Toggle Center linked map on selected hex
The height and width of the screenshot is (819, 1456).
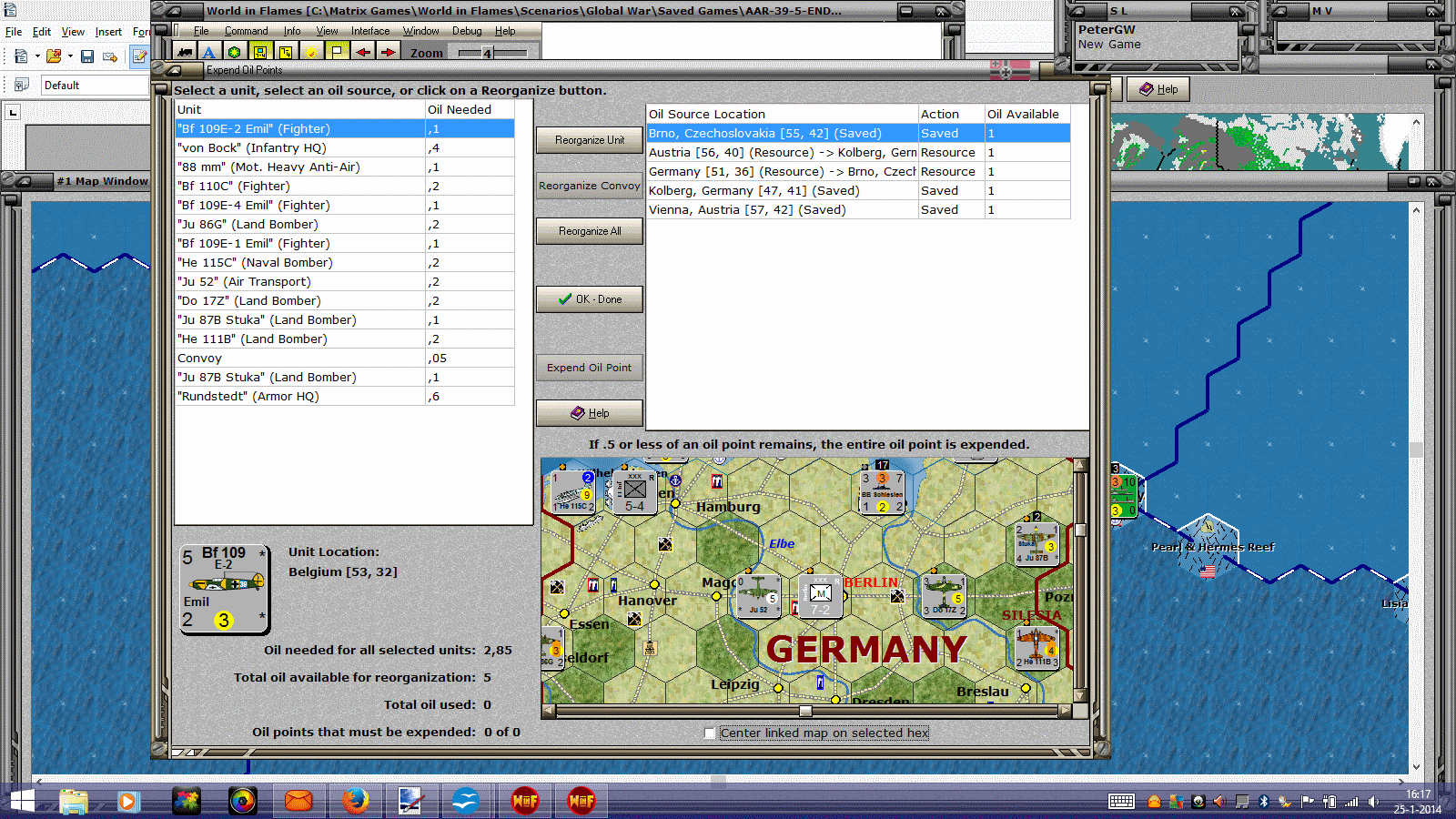tap(710, 733)
